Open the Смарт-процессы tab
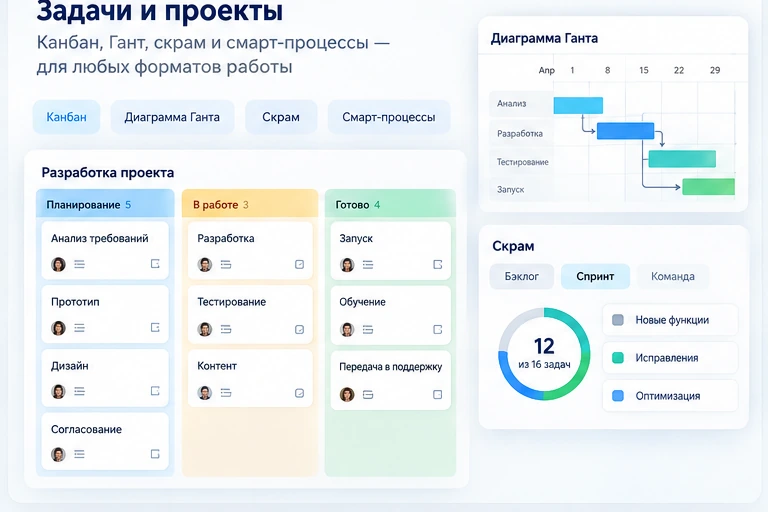 pos(388,117)
